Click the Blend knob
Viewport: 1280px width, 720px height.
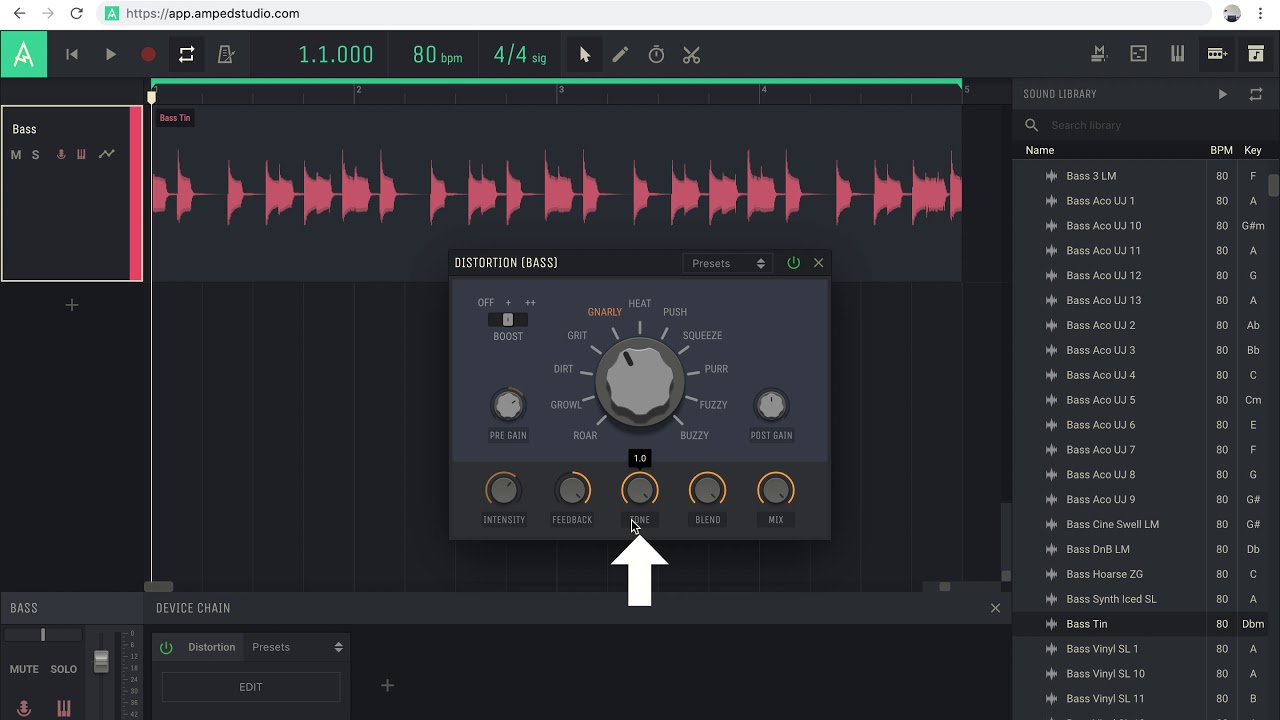[707, 490]
